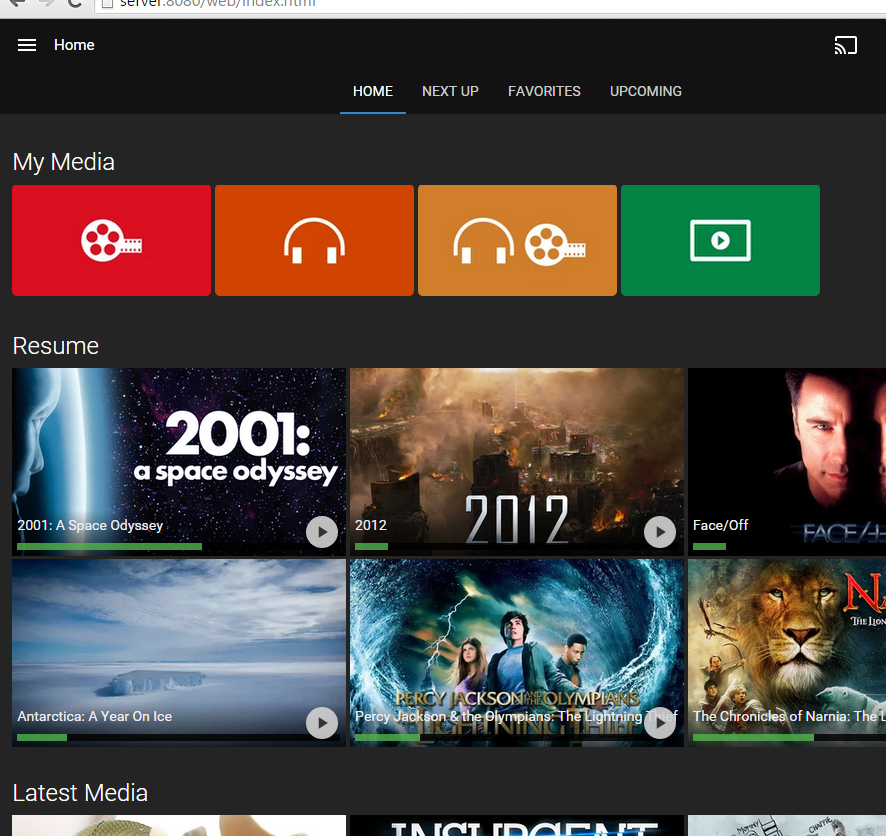
Task: Click the 2001: A Space Odyssey progress bar
Action: [179, 546]
